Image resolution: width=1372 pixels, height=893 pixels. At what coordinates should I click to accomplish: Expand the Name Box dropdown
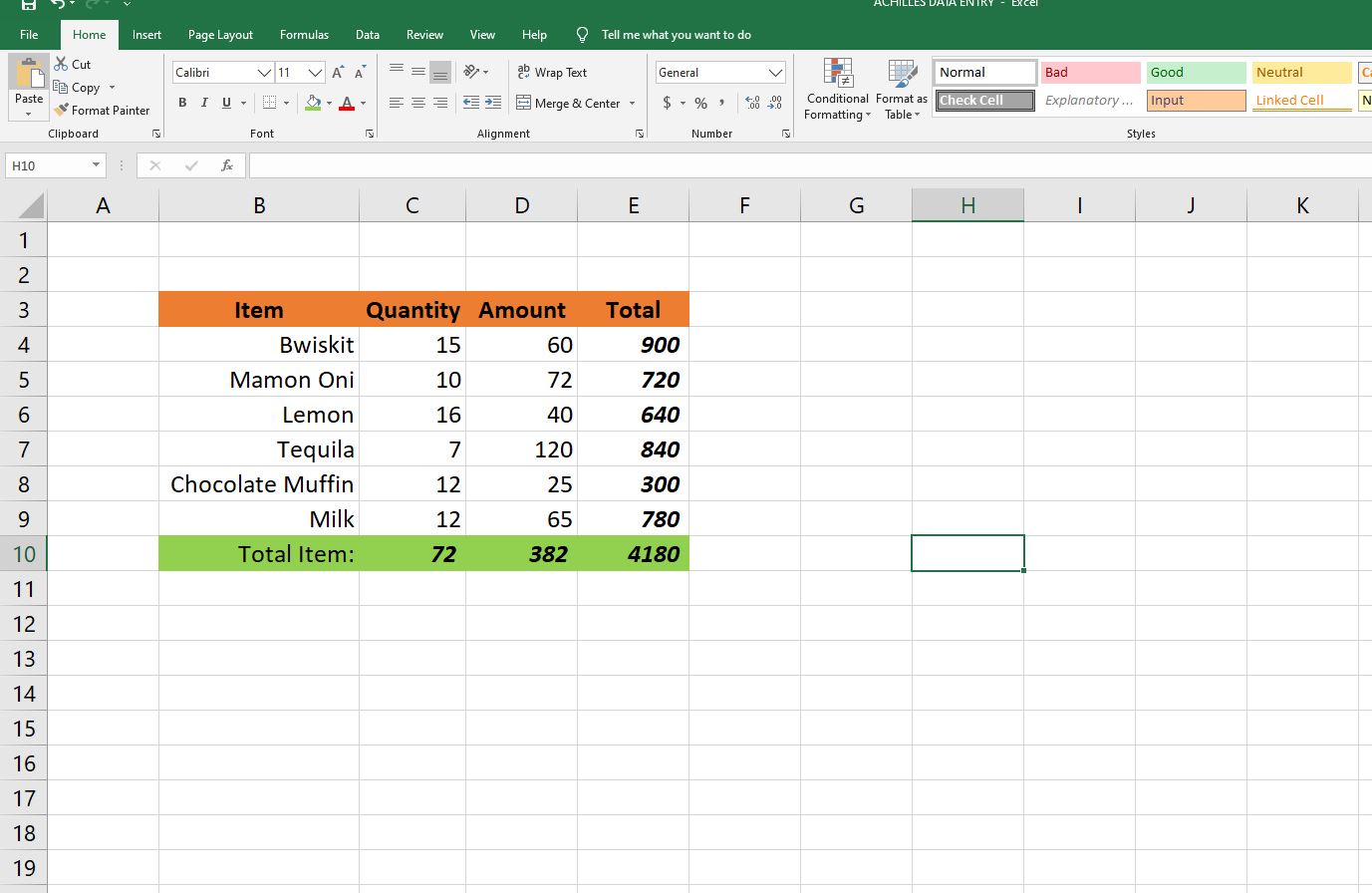[96, 165]
